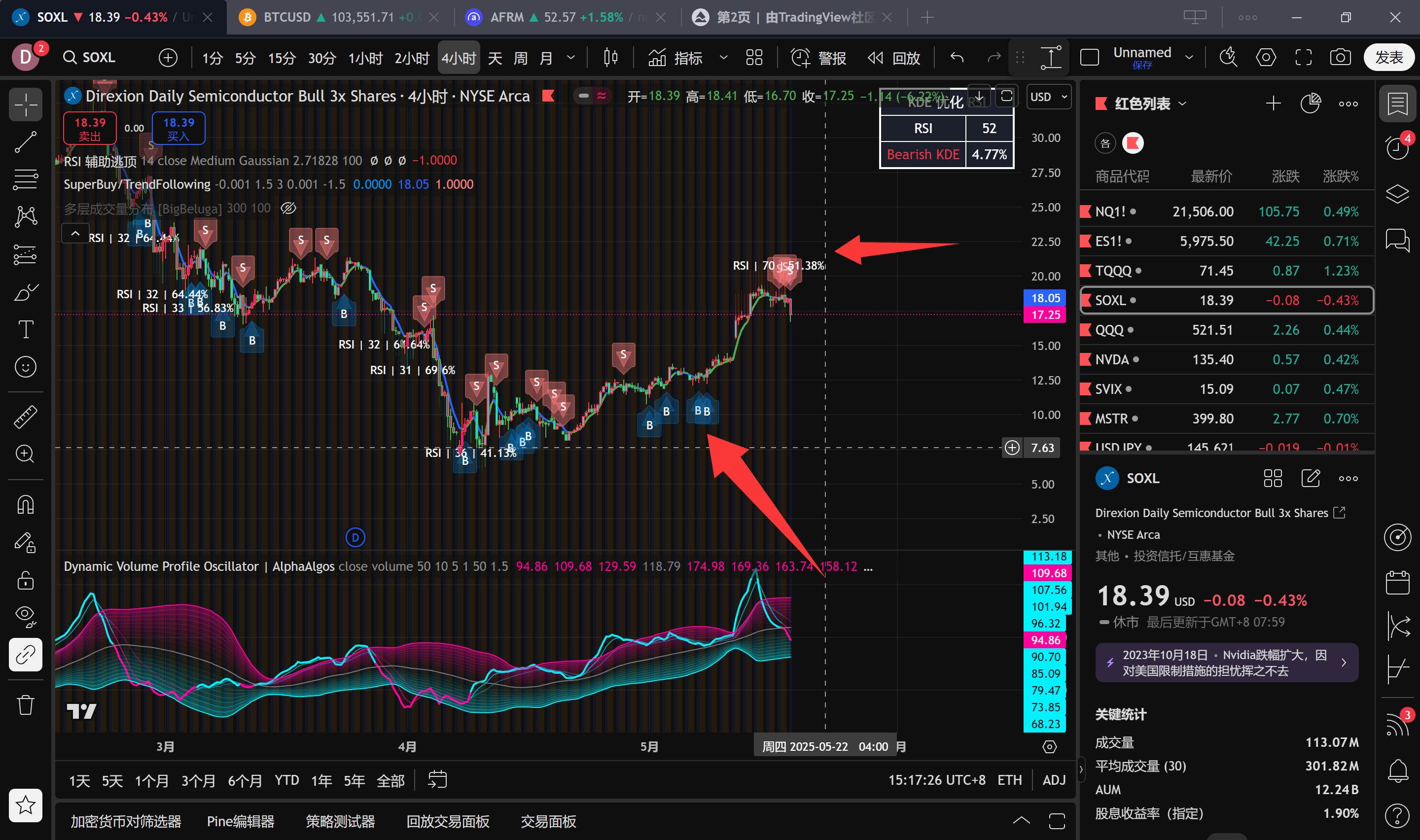Open the favorites star toolbar
The height and width of the screenshot is (840, 1420).
[x=26, y=805]
